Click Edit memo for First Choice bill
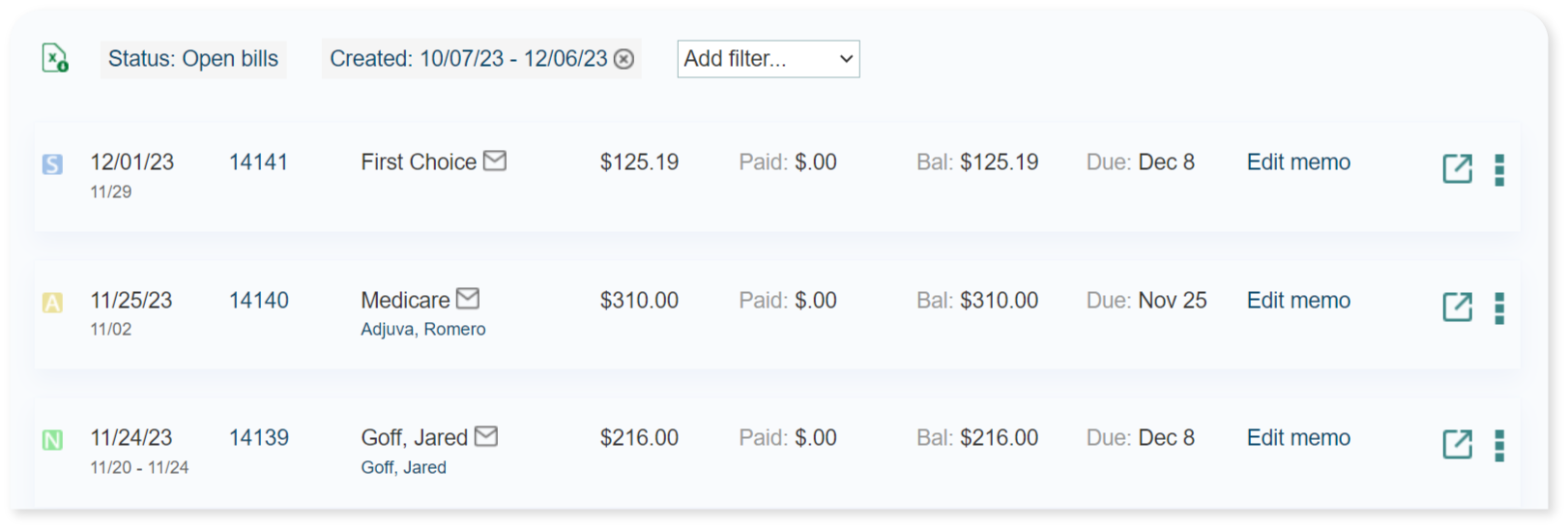This screenshot has width=1568, height=529. pyautogui.click(x=1298, y=162)
